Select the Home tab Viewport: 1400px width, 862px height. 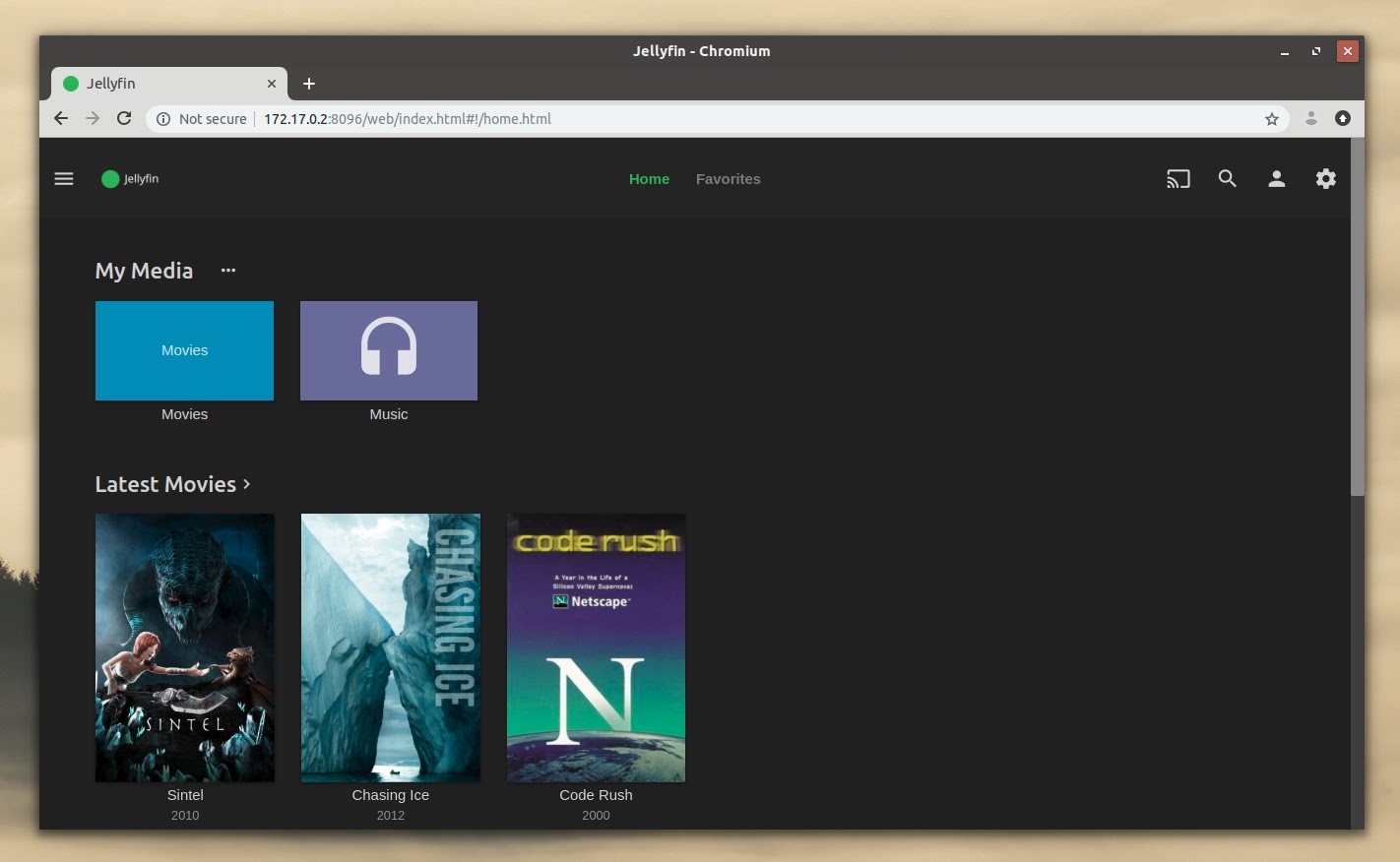649,179
